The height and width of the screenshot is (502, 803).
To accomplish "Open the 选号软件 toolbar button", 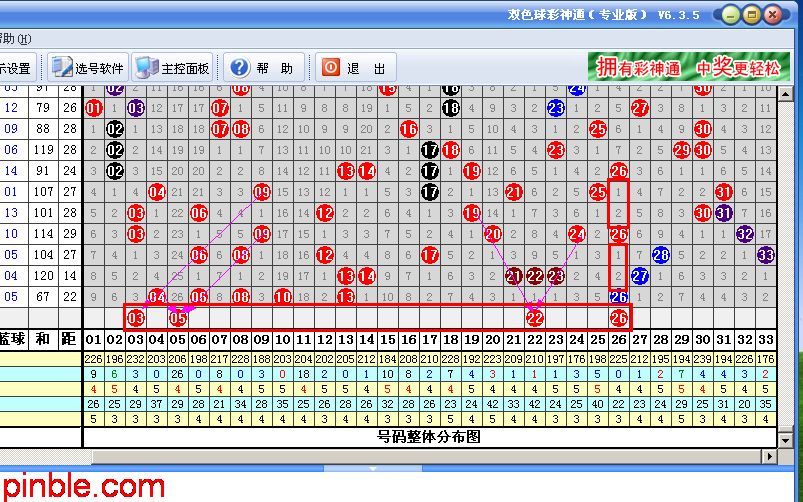I will 88,67.
